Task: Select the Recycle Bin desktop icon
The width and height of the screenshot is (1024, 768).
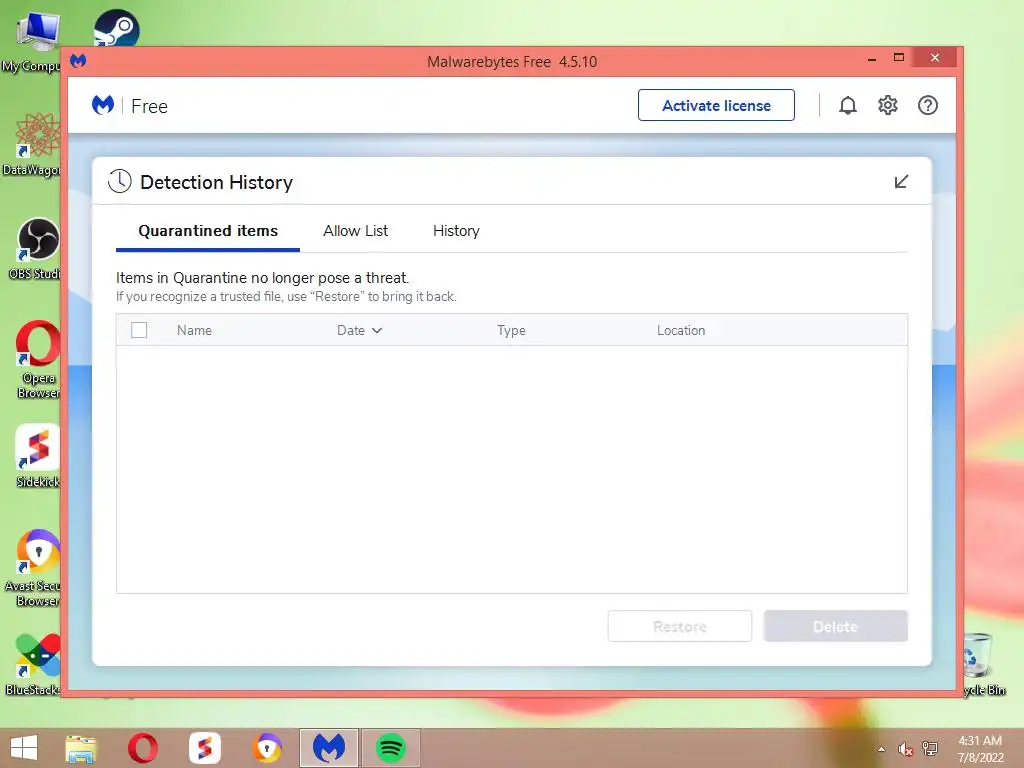Action: [x=984, y=665]
